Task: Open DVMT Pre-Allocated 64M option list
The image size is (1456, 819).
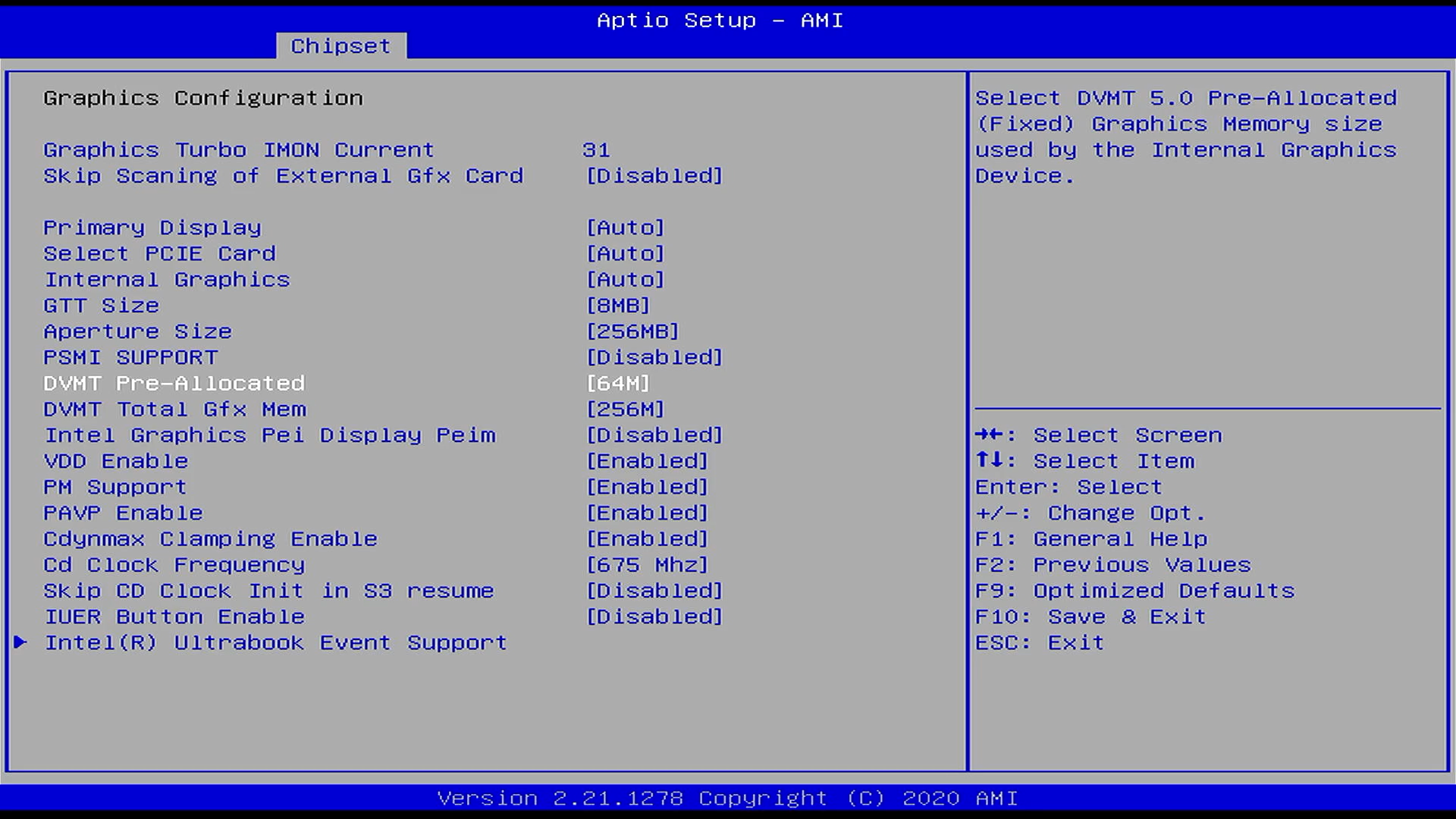Action: [x=618, y=383]
